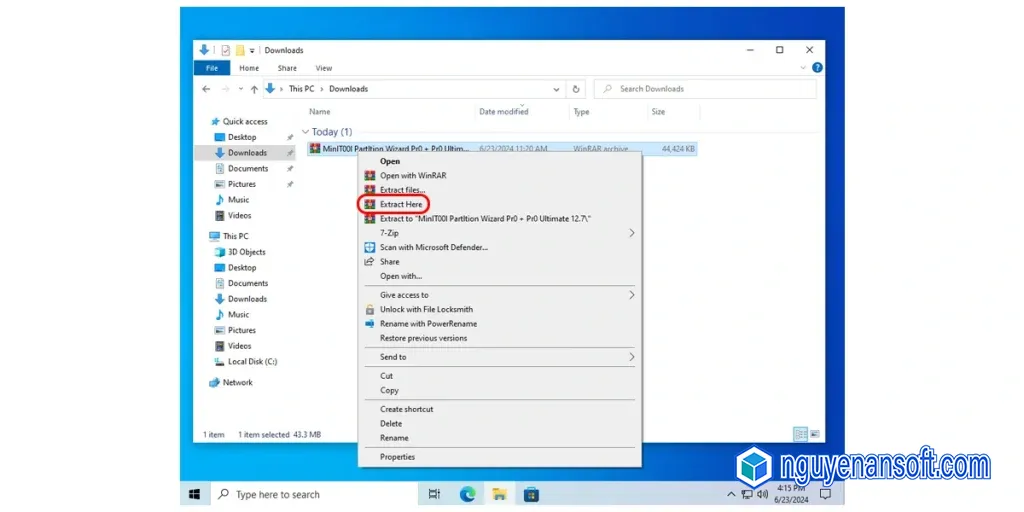
Task: Open Explorer help question mark
Action: pyautogui.click(x=817, y=68)
